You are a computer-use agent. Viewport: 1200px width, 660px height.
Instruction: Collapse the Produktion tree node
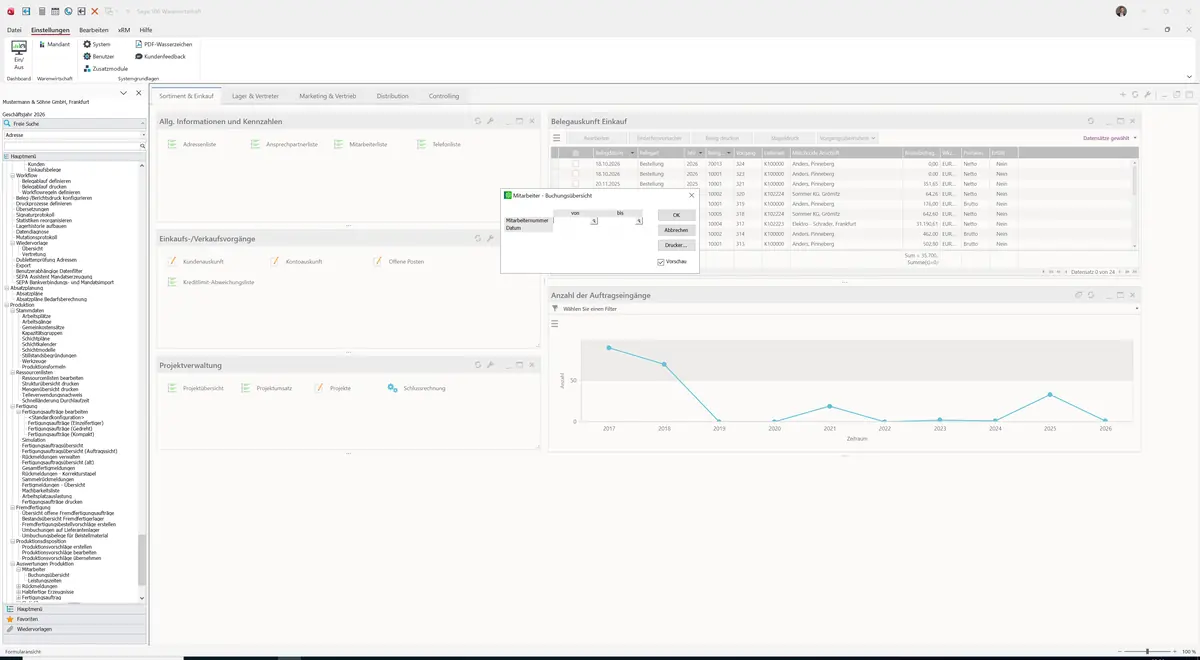[x=6, y=305]
